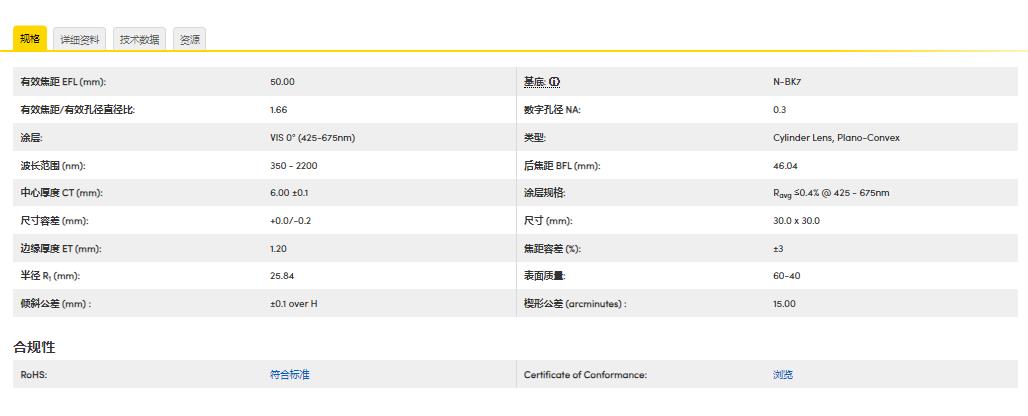Select the 有效焦距 EFL value 50.00

pos(282,82)
